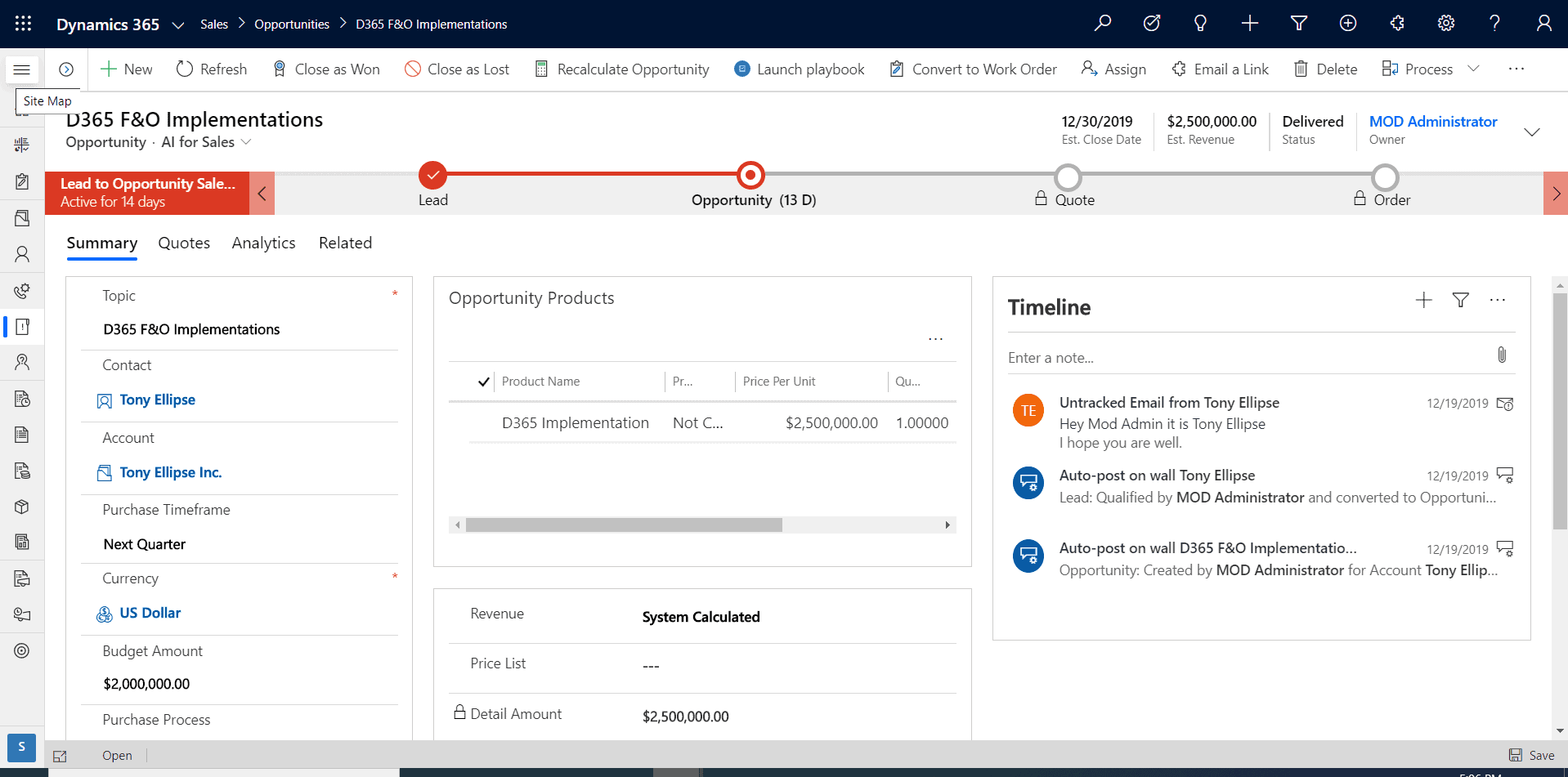
Task: Toggle the Site Map hamburger menu
Action: (22, 69)
